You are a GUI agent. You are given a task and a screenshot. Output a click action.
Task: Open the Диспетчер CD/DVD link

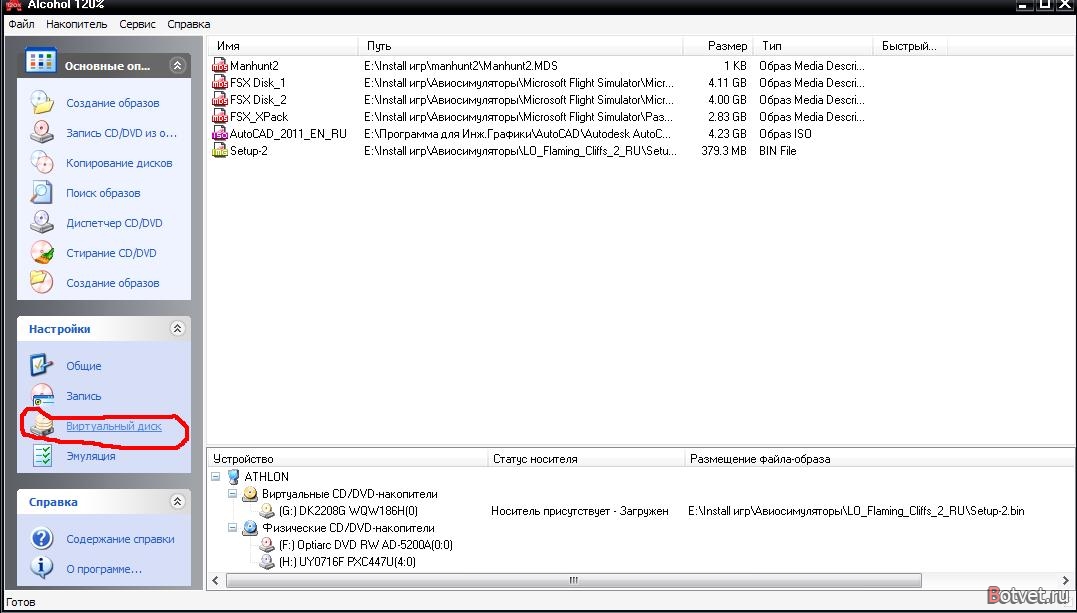tap(114, 223)
